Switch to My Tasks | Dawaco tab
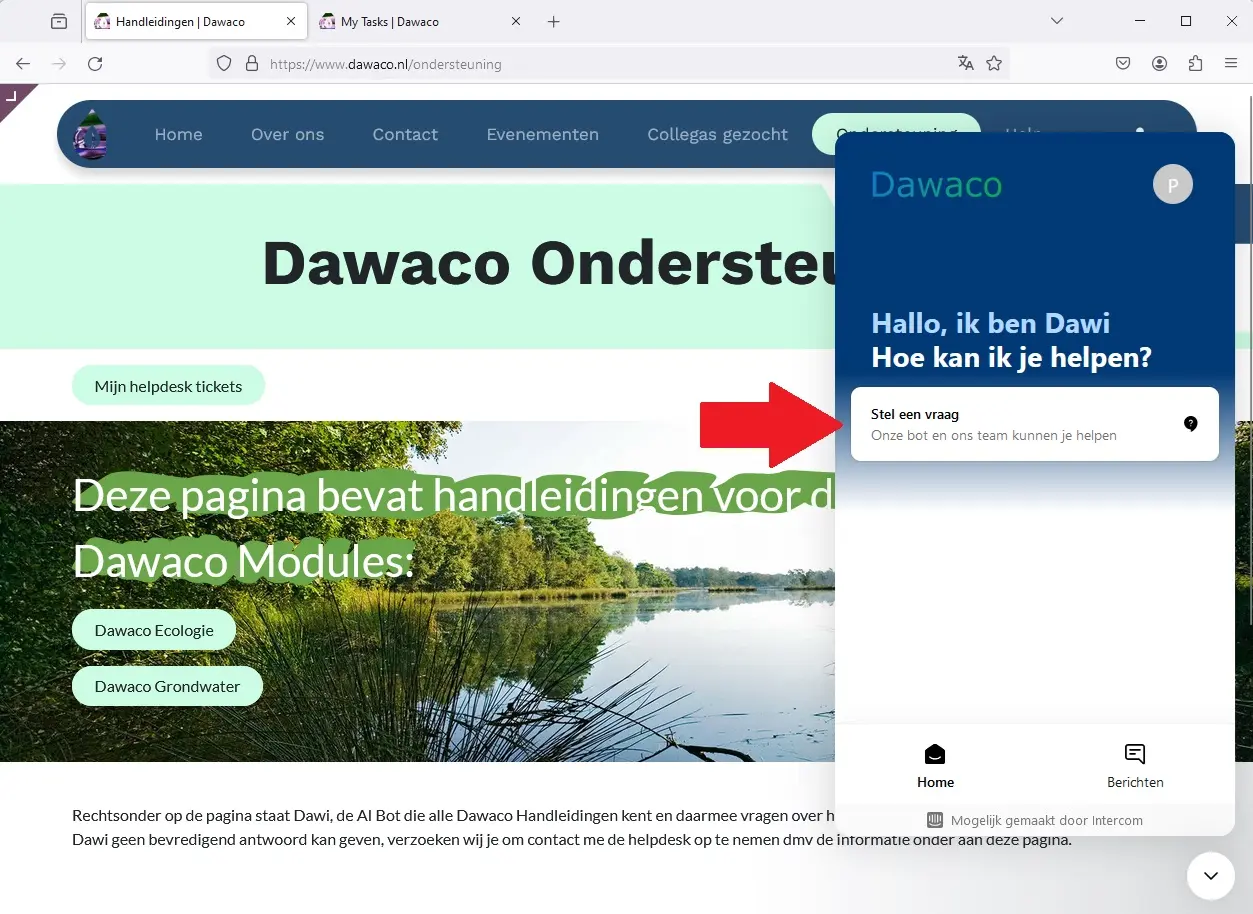 tap(422, 21)
